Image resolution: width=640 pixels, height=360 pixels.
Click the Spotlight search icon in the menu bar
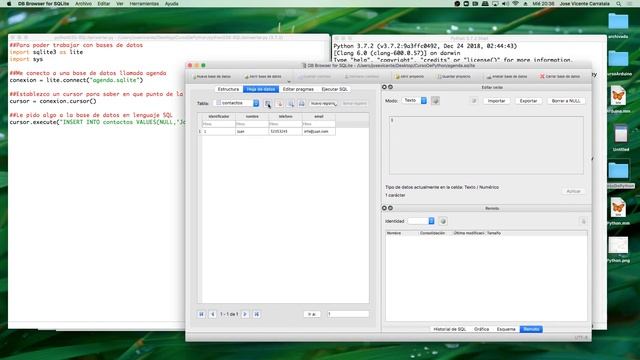tap(619, 4)
